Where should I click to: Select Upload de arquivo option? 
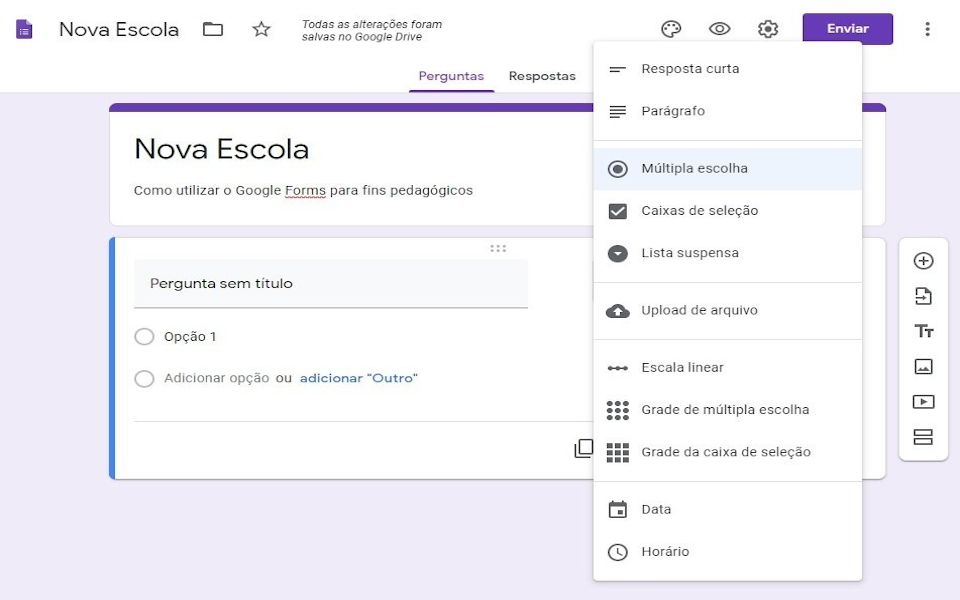[727, 310]
